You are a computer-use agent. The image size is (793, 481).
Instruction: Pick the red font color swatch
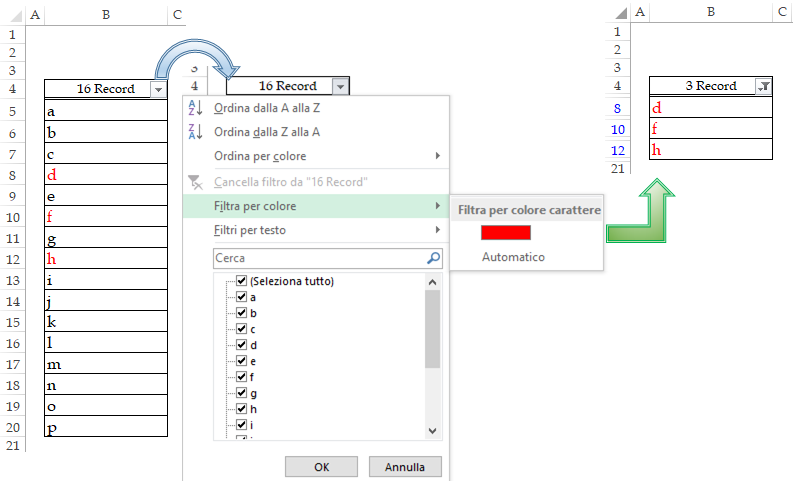coord(506,233)
